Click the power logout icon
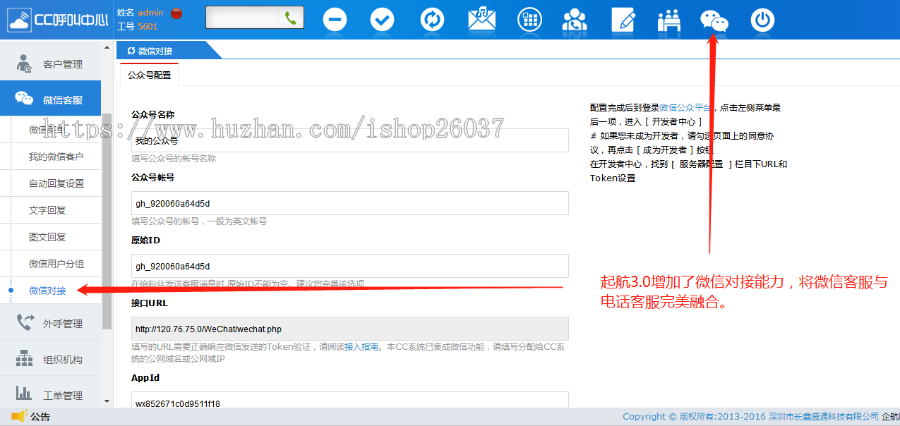 762,20
